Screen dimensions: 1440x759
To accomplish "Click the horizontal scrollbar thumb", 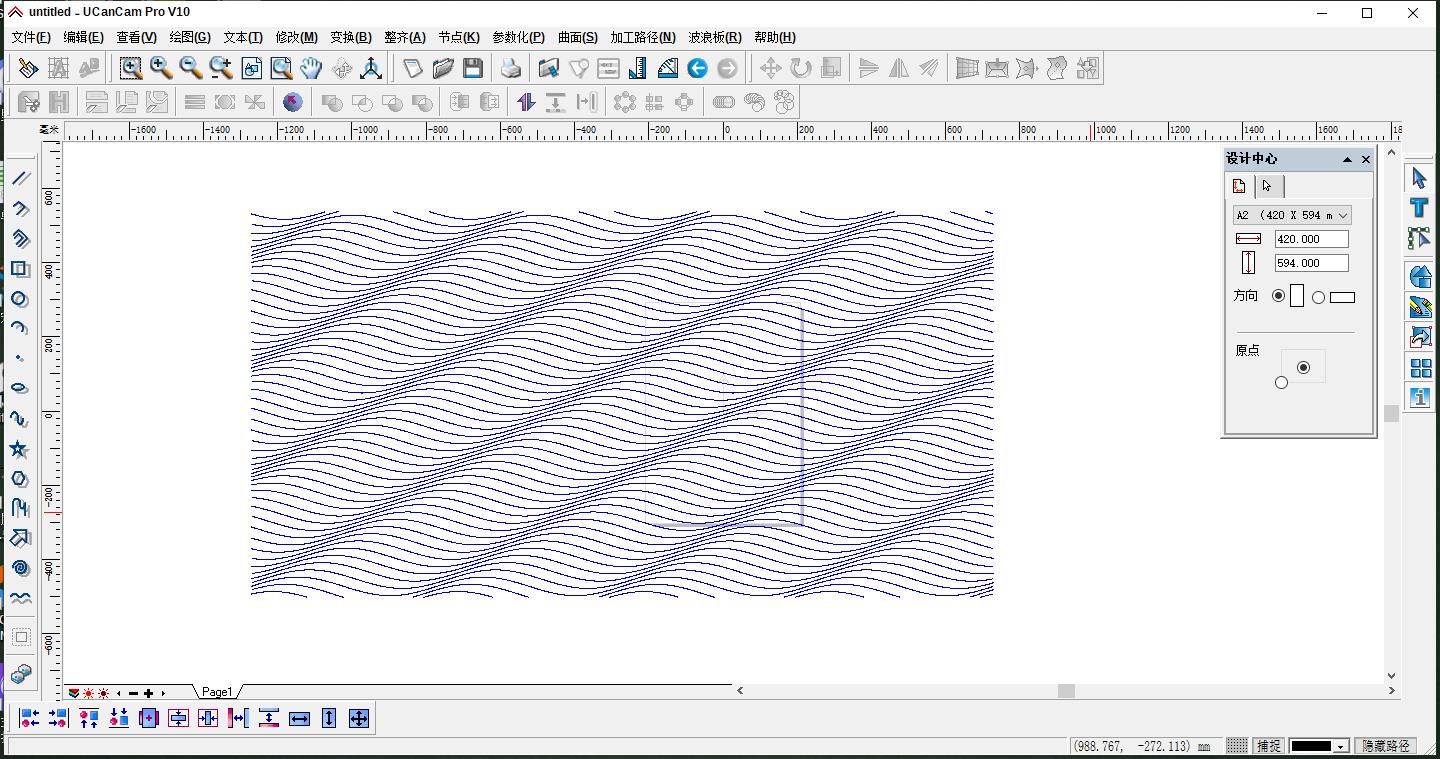I will click(x=1066, y=691).
